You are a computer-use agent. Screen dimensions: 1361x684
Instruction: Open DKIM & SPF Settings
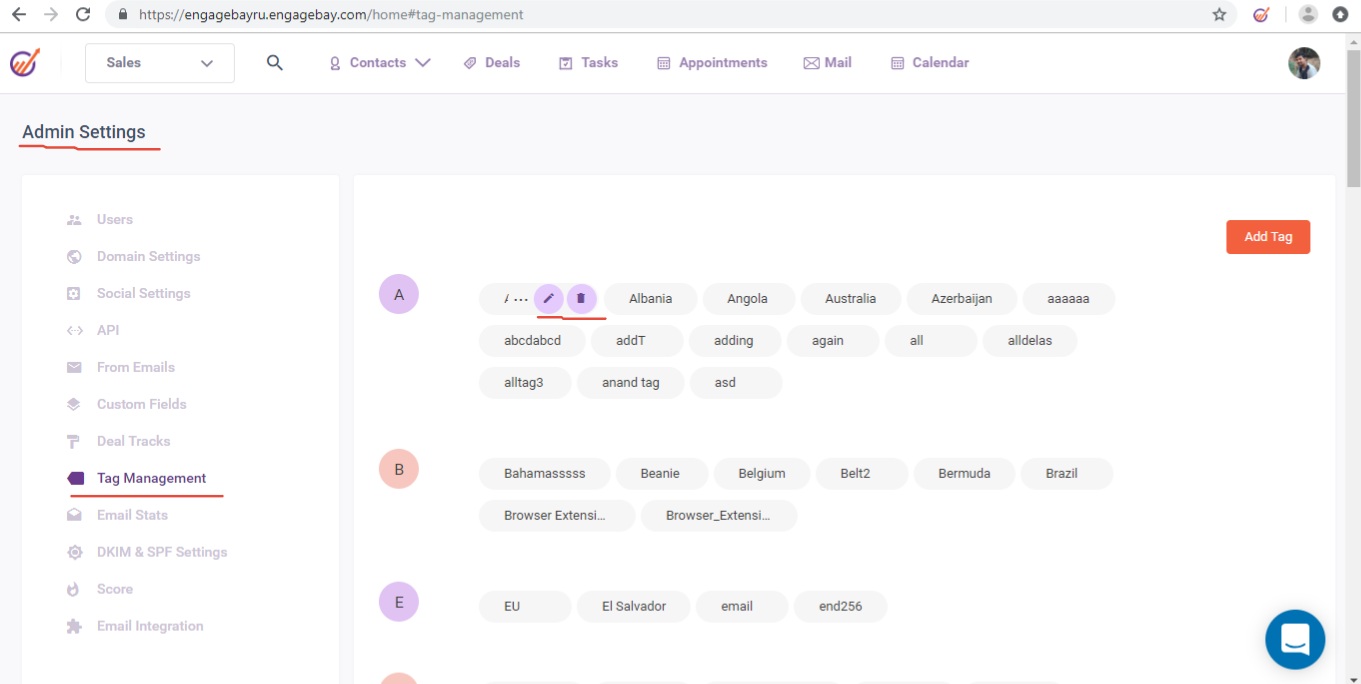point(161,553)
